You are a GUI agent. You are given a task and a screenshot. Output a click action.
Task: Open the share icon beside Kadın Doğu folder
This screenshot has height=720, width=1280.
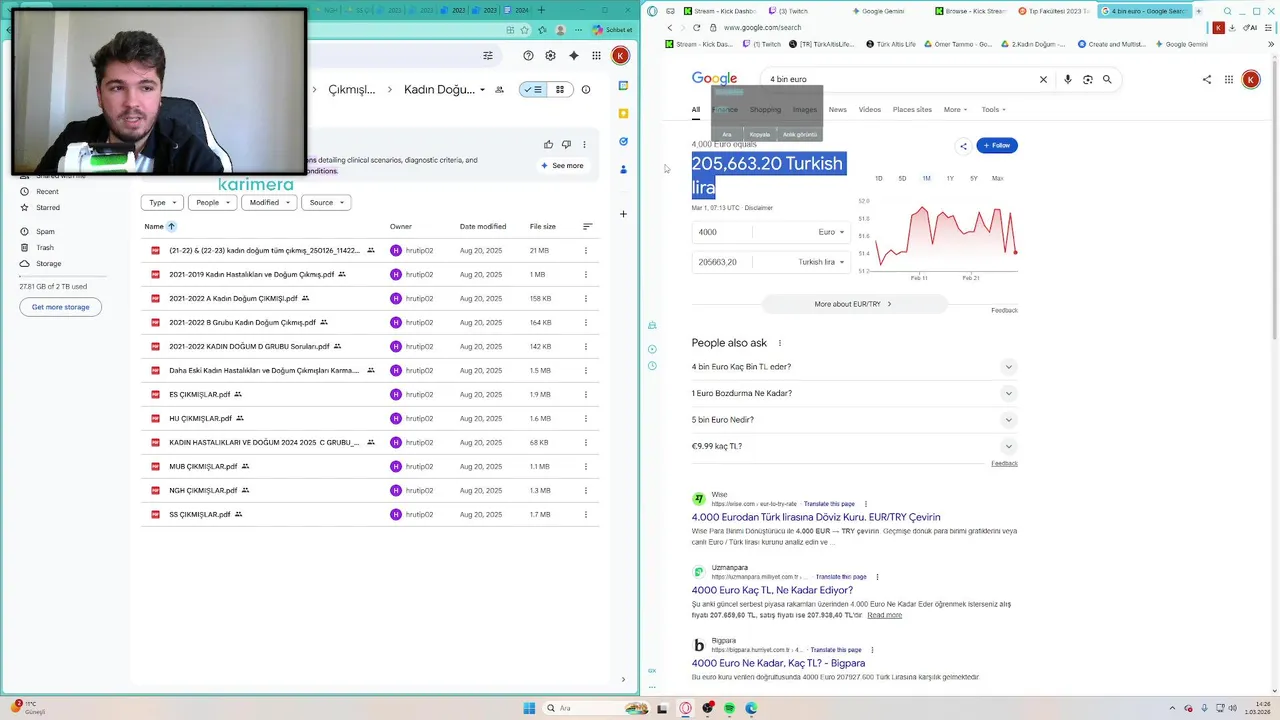point(499,90)
